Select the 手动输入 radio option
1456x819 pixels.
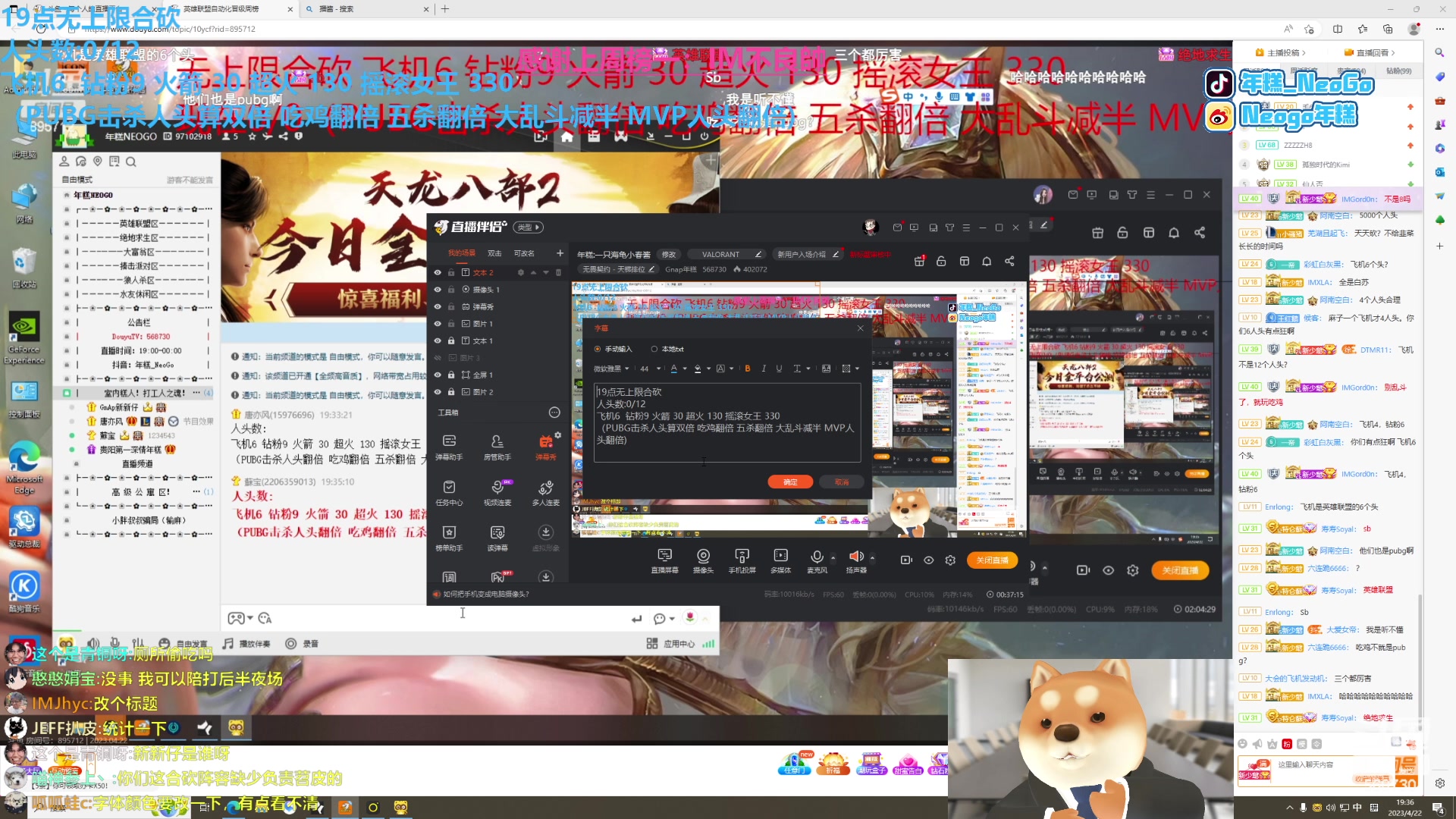(x=598, y=349)
